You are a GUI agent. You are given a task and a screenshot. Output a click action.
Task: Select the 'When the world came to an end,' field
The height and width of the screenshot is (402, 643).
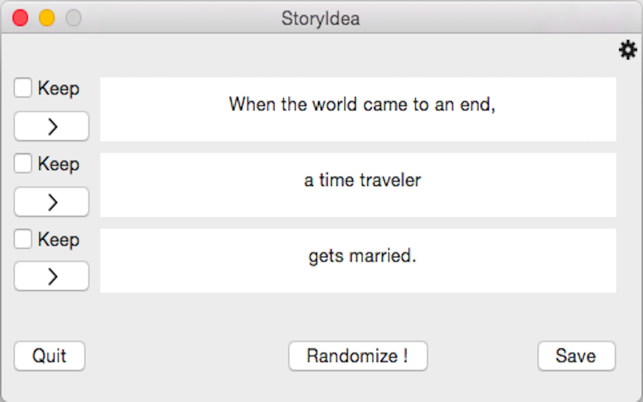pyautogui.click(x=358, y=109)
